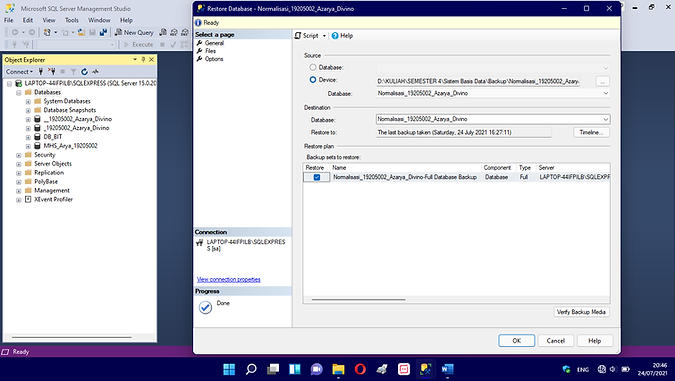Click the Filter funnel icon in Object Explorer

click(74, 71)
